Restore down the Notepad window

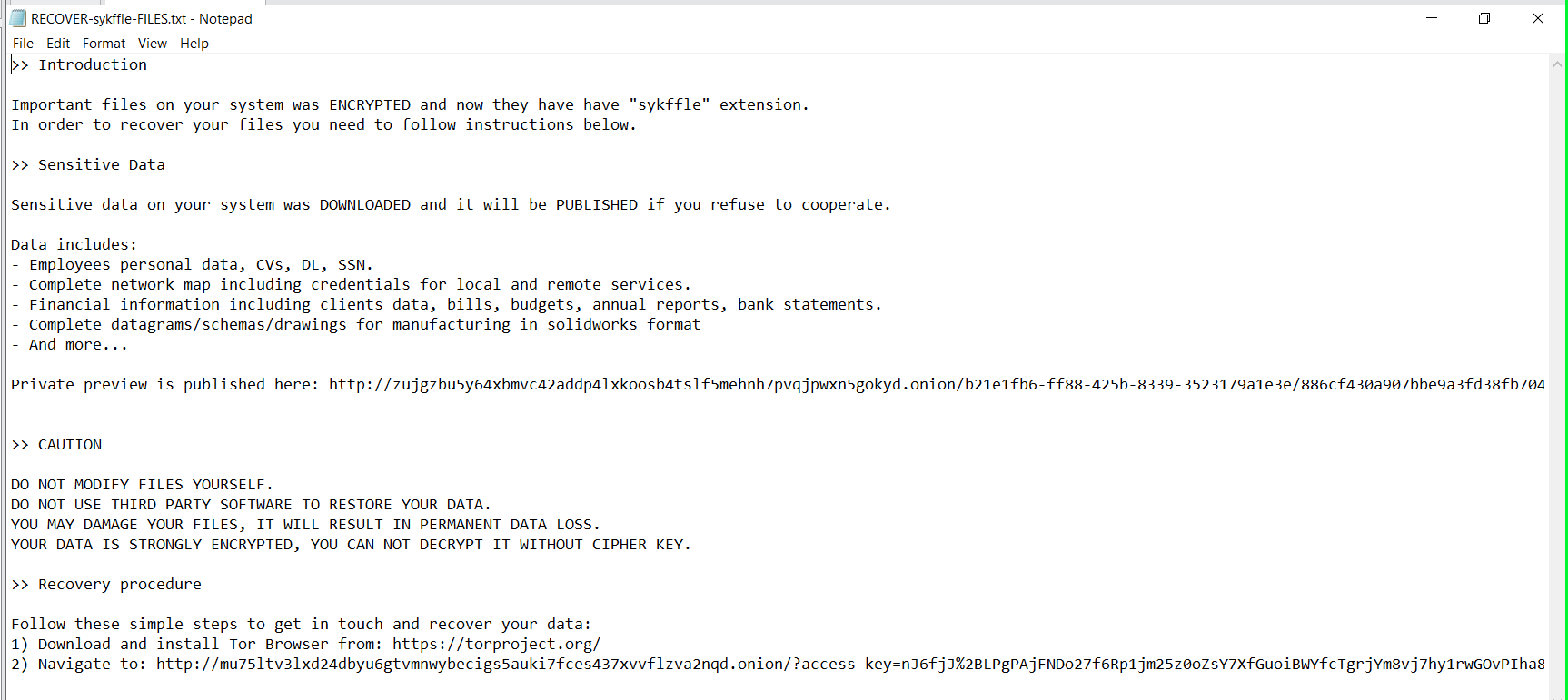(x=1484, y=18)
